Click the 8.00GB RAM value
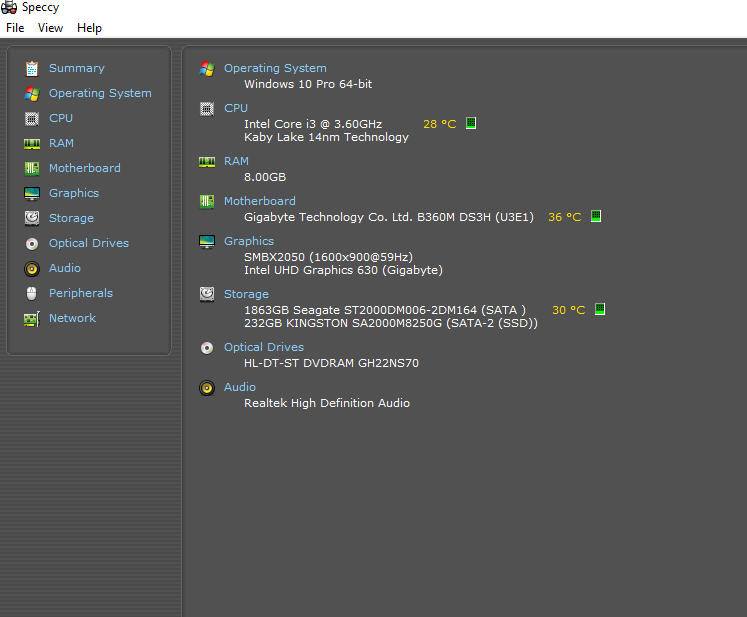The image size is (747, 617). tap(265, 177)
